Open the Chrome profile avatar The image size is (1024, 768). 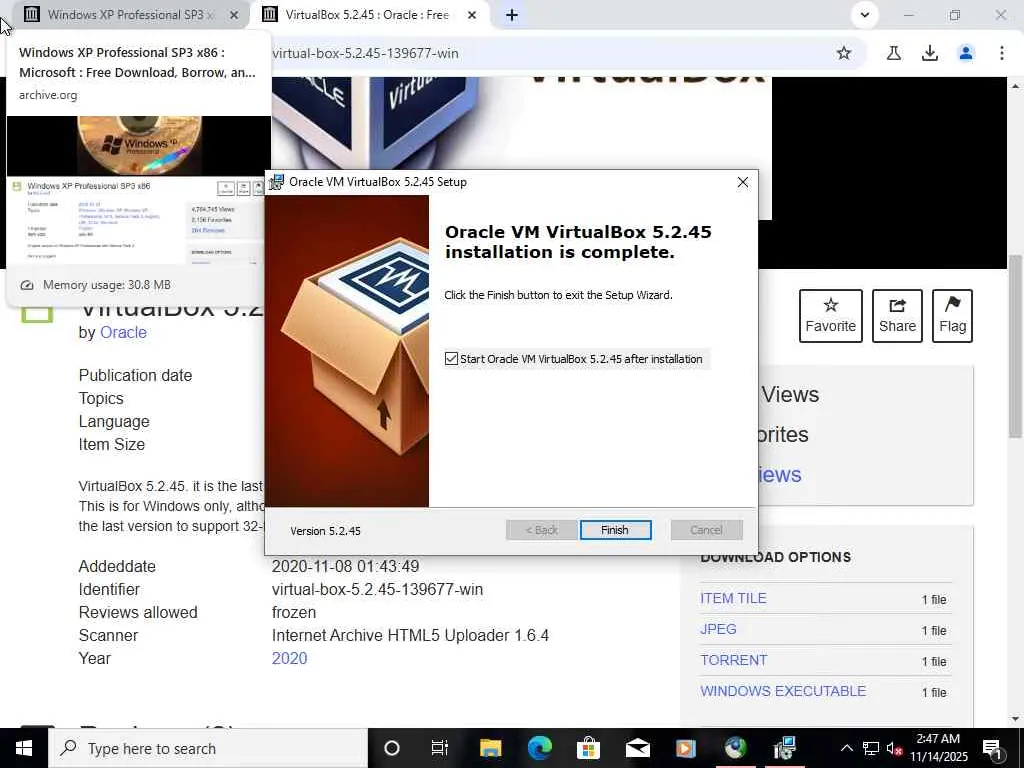point(966,53)
